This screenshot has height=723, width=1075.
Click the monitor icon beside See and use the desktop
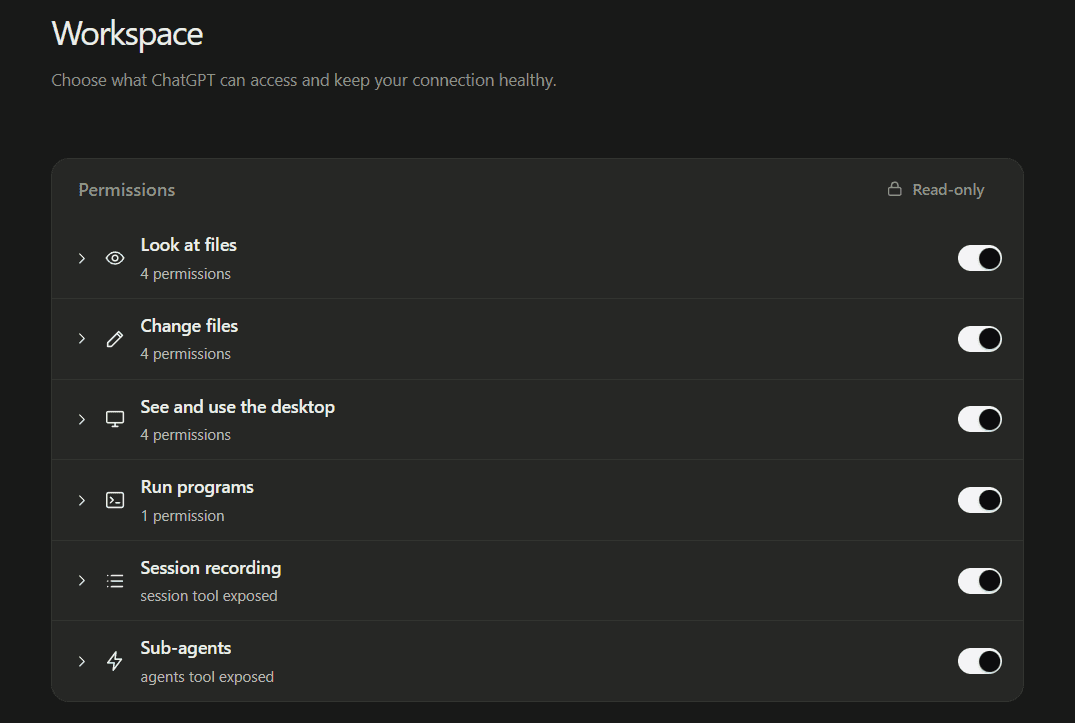115,419
